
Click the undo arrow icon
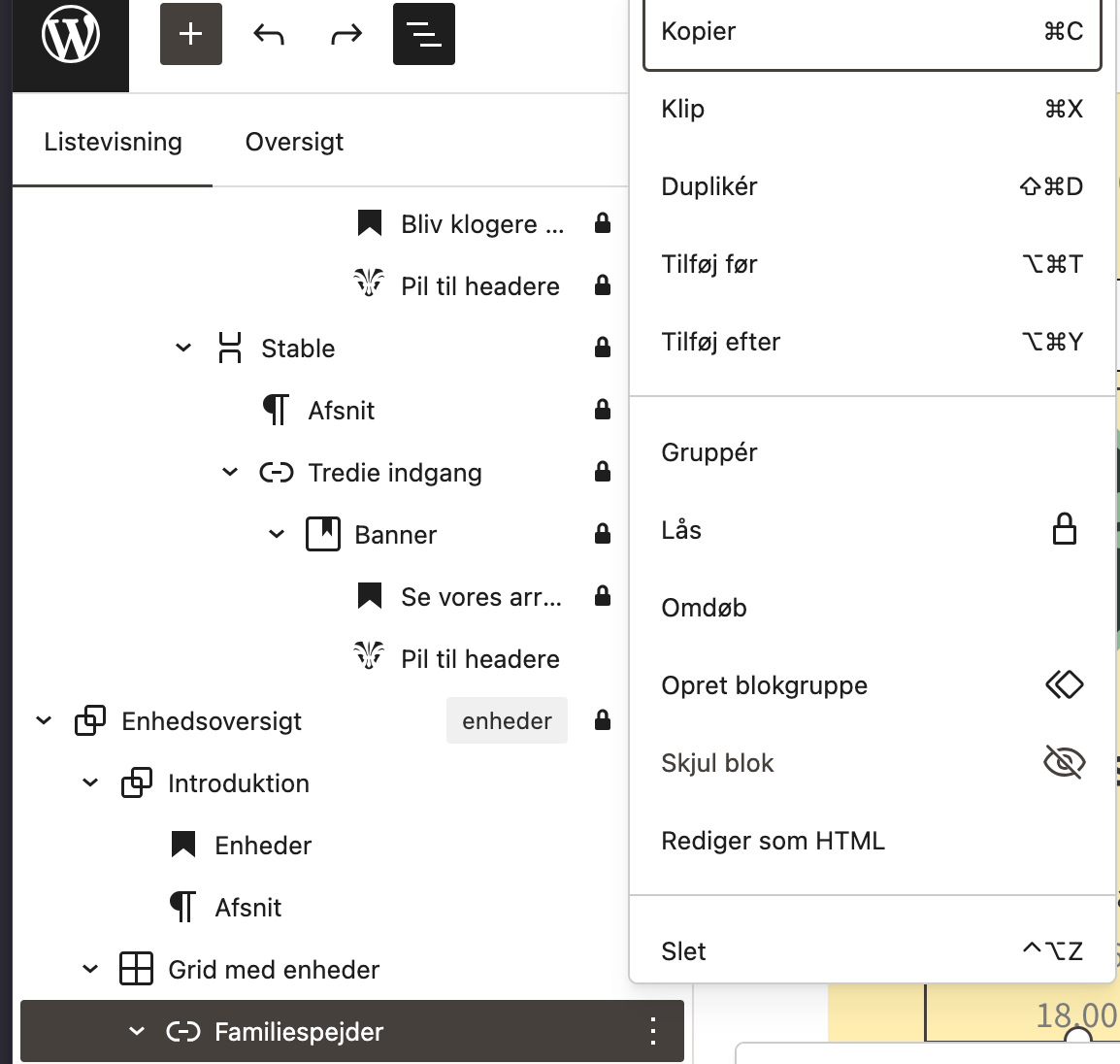pos(269,35)
